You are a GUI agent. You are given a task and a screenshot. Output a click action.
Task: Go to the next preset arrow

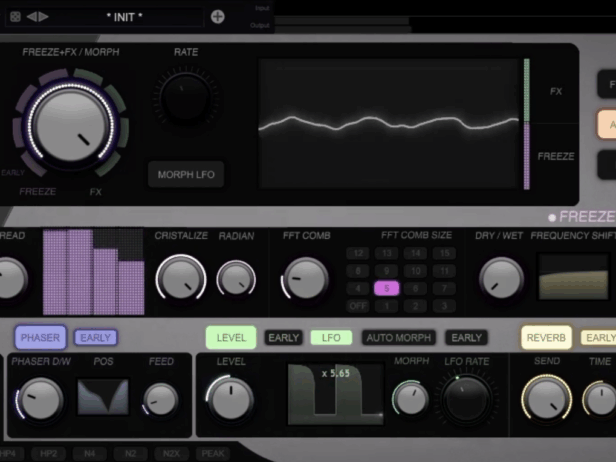[x=44, y=17]
